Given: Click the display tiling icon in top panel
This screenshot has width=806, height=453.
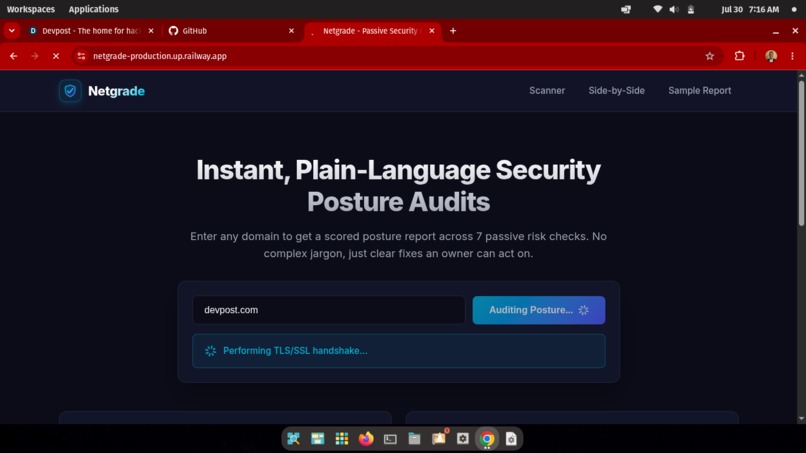Looking at the screenshot, I should point(626,9).
